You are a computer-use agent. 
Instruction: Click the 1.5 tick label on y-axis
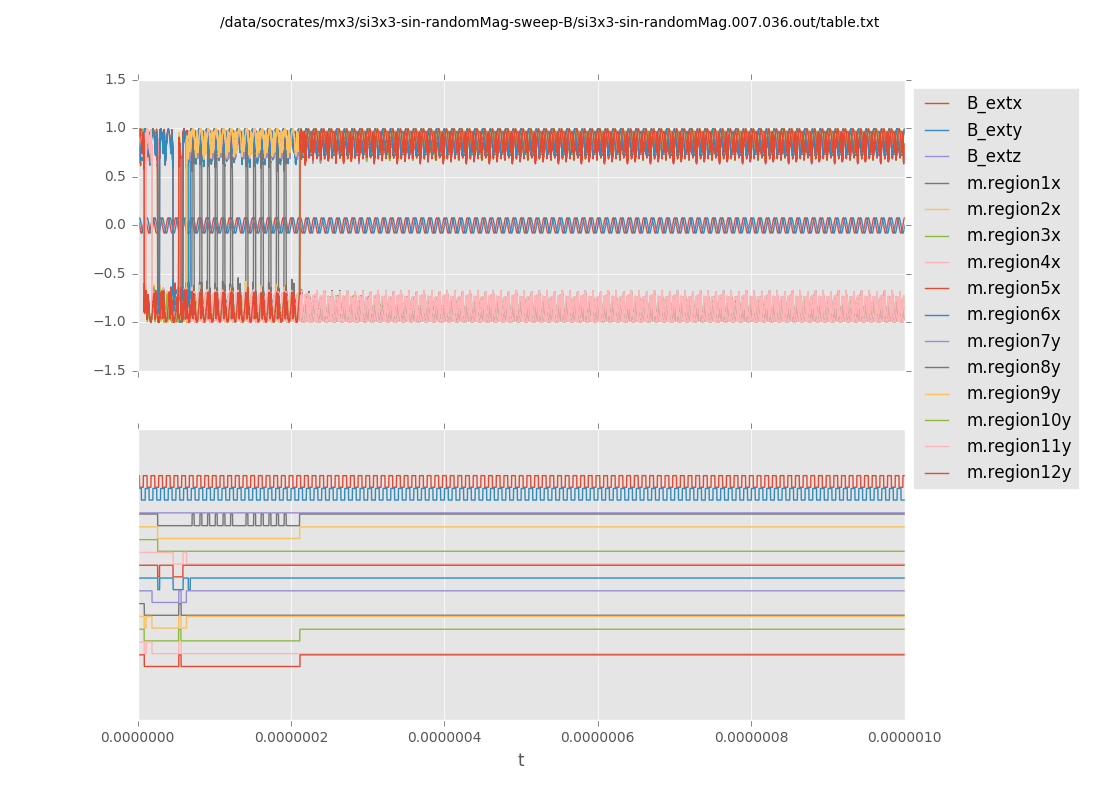[115, 79]
